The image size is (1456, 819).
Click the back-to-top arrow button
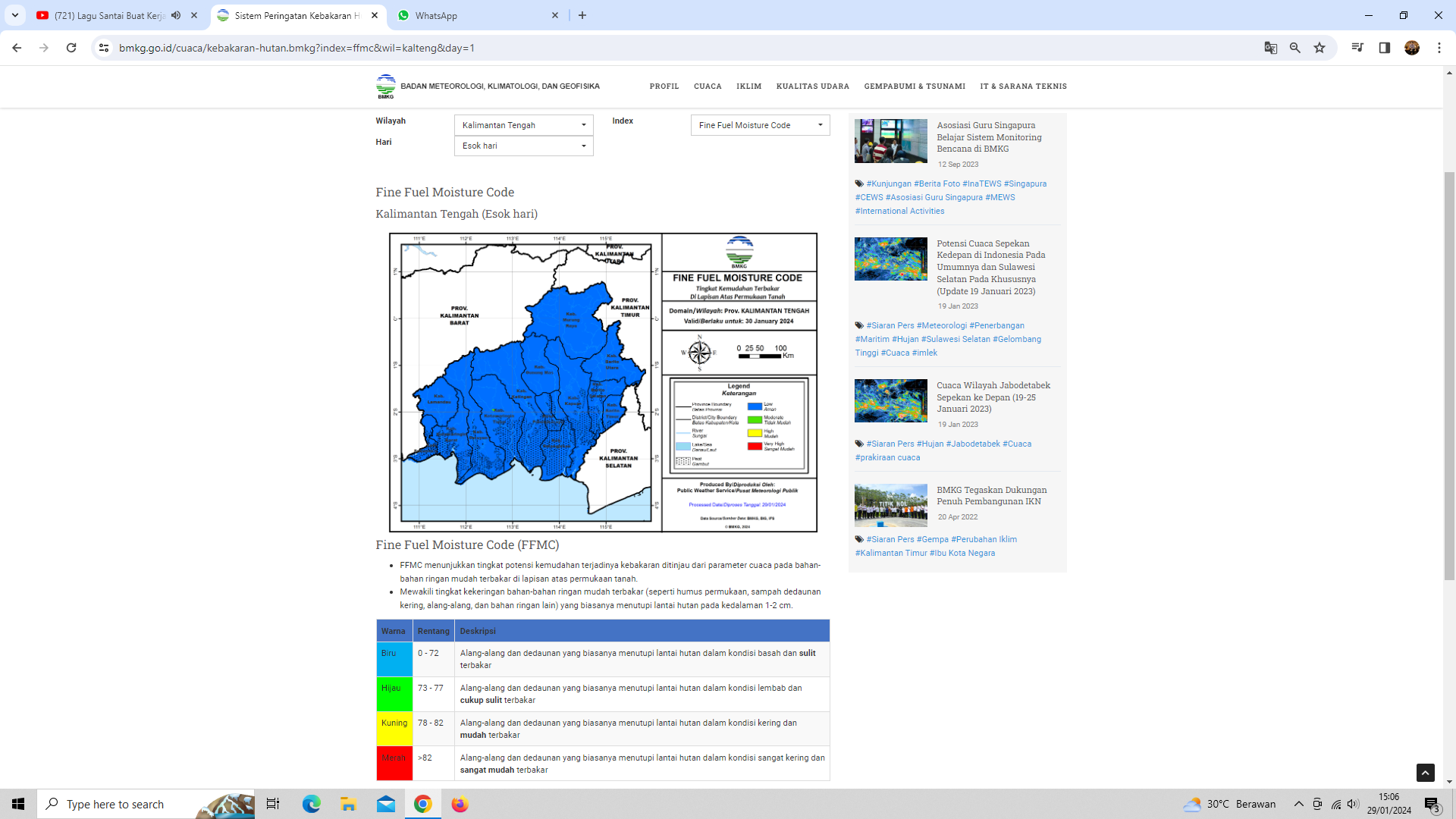[1426, 772]
